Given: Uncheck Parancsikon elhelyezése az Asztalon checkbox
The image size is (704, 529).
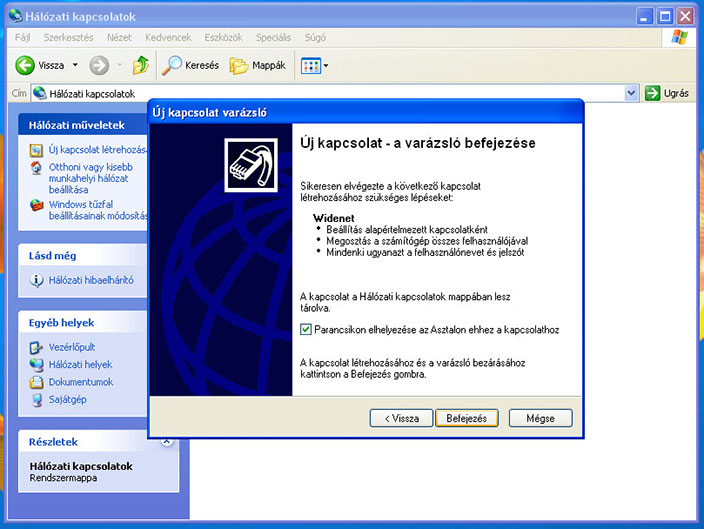Looking at the screenshot, I should [306, 330].
